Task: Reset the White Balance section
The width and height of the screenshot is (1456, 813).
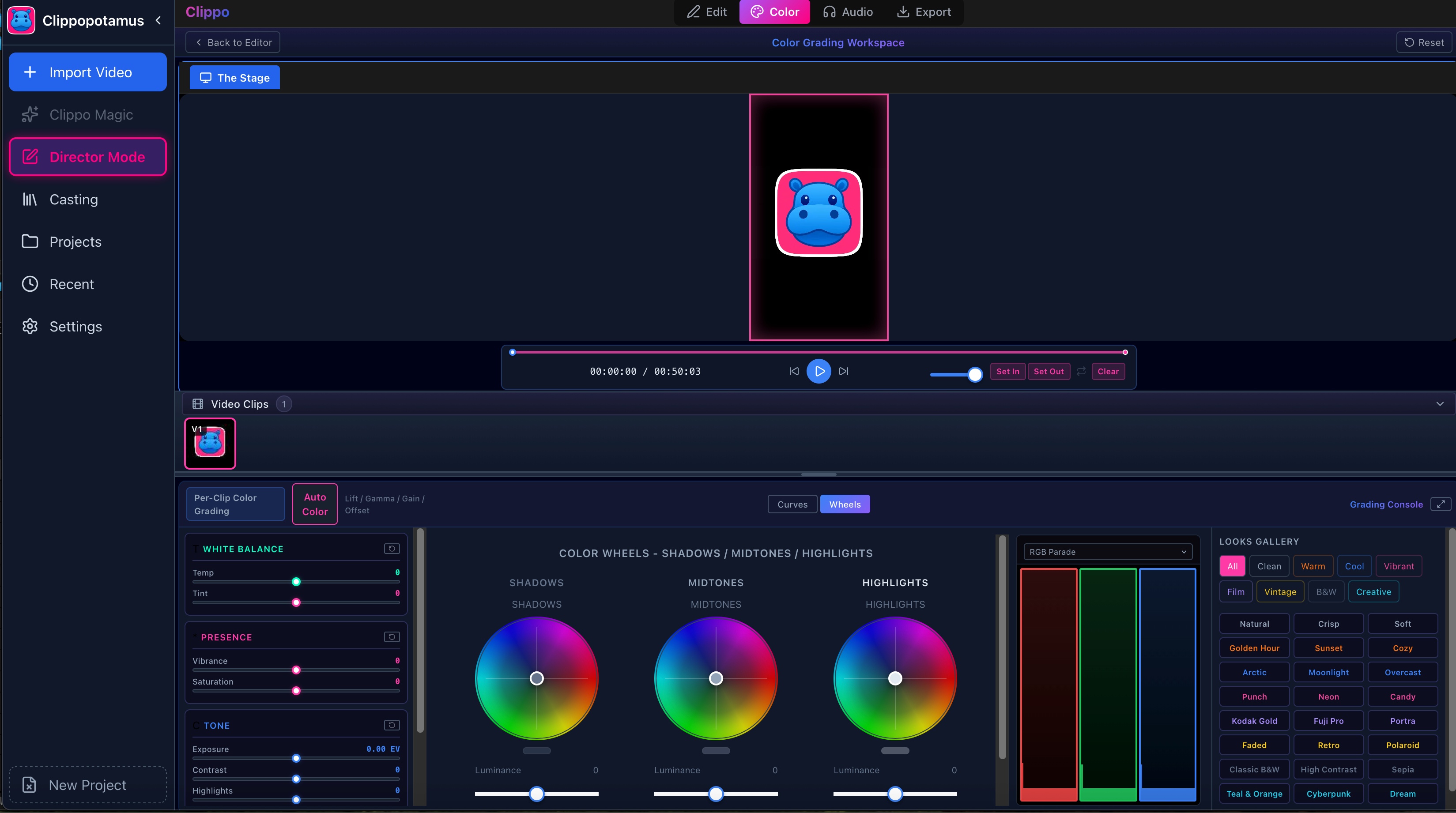Action: (392, 549)
